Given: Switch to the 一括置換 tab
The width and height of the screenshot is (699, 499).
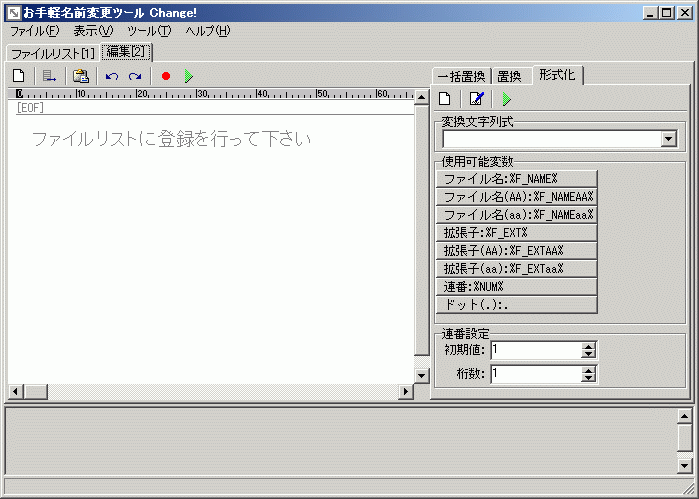Looking at the screenshot, I should (x=461, y=76).
